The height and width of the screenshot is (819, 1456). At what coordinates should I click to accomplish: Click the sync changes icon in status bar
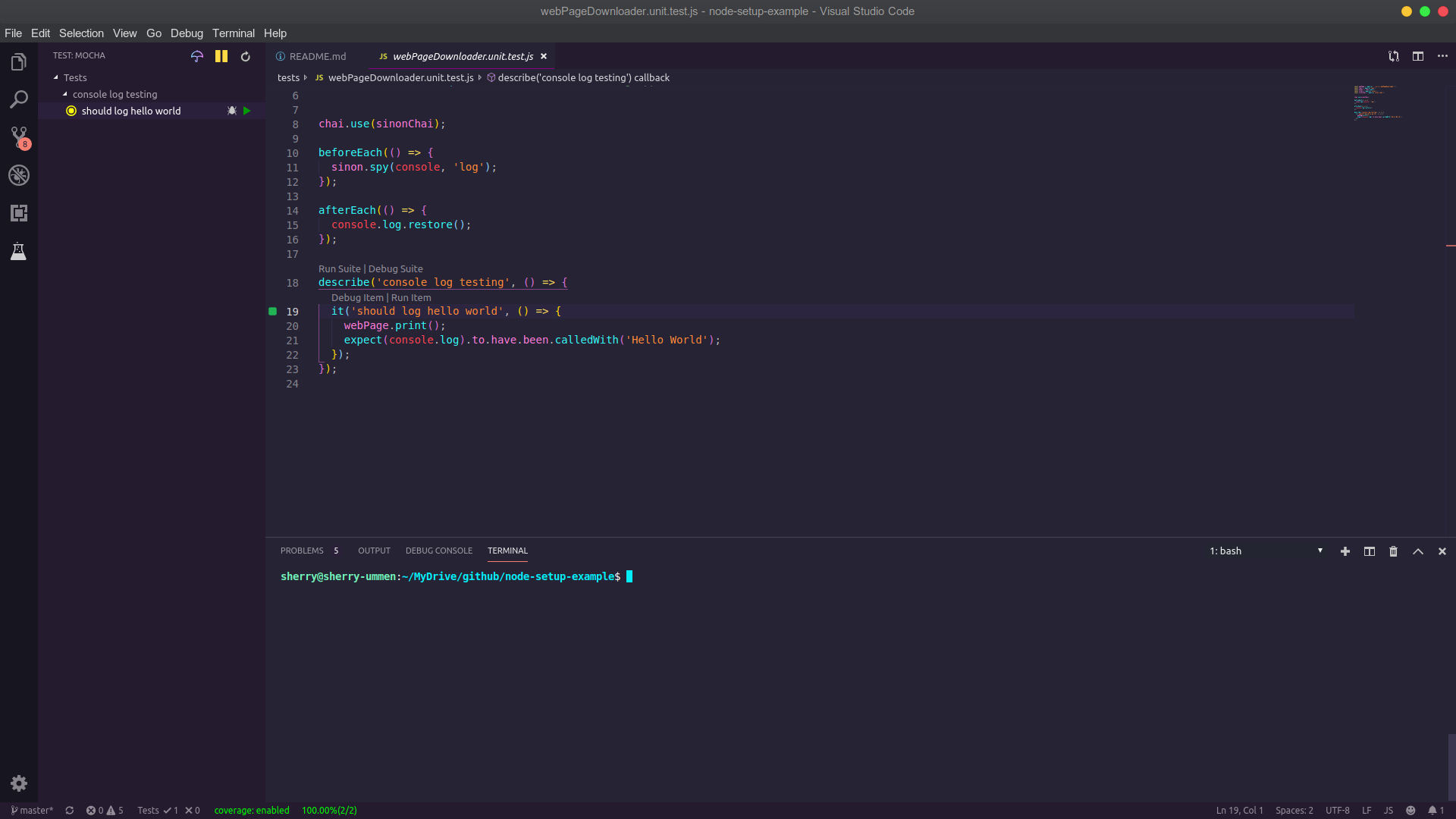click(70, 811)
